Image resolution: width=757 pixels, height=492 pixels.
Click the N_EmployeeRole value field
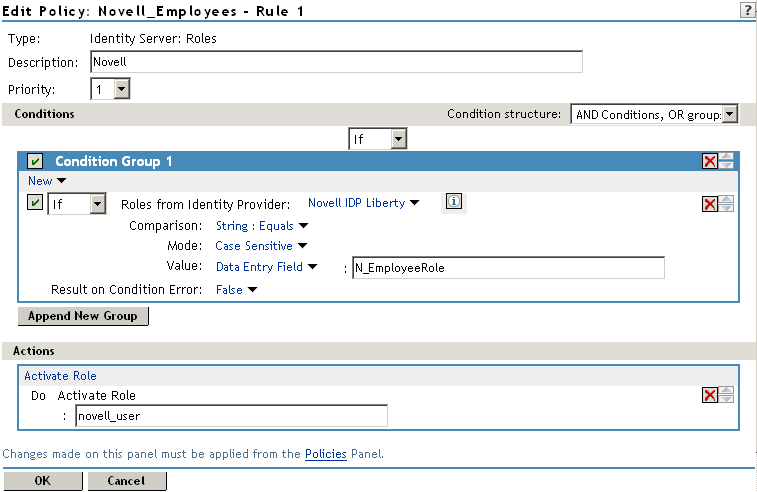(508, 267)
